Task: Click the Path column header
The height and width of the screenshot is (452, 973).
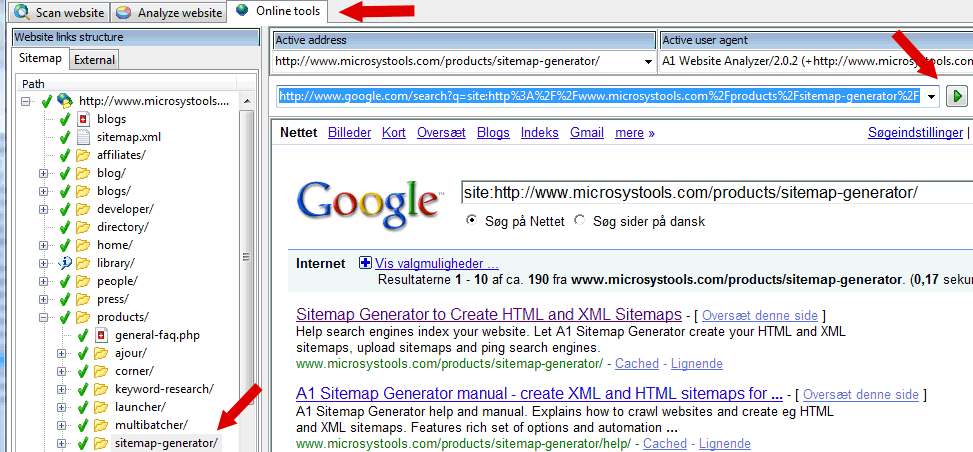Action: [x=126, y=83]
